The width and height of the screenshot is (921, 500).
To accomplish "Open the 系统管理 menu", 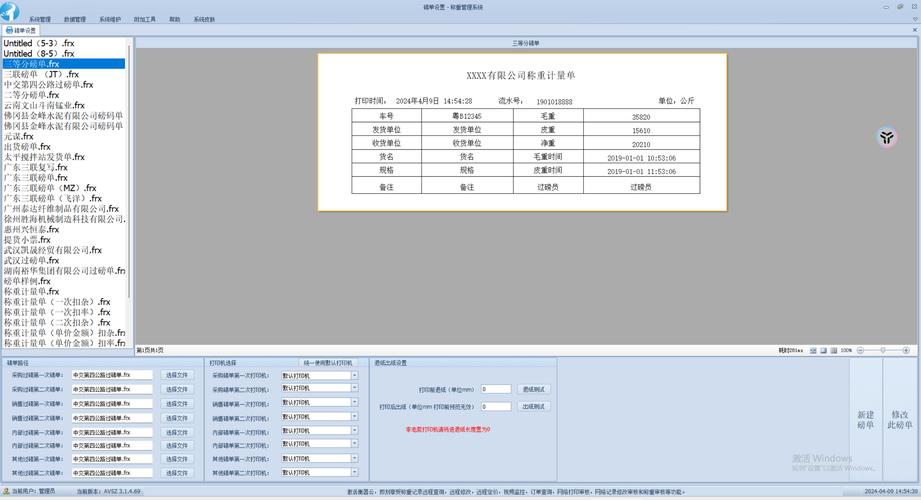I will point(40,19).
